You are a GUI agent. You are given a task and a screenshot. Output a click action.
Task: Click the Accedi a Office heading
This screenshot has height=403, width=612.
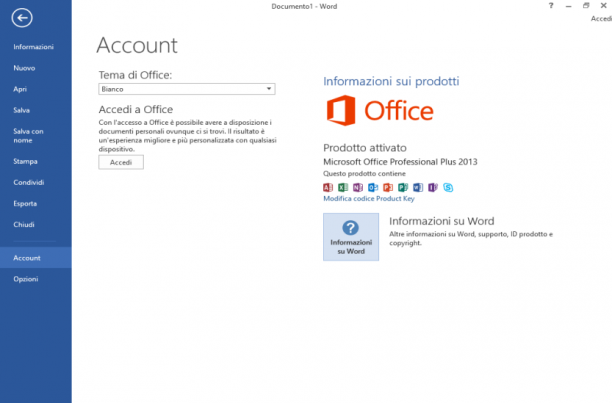click(x=136, y=109)
